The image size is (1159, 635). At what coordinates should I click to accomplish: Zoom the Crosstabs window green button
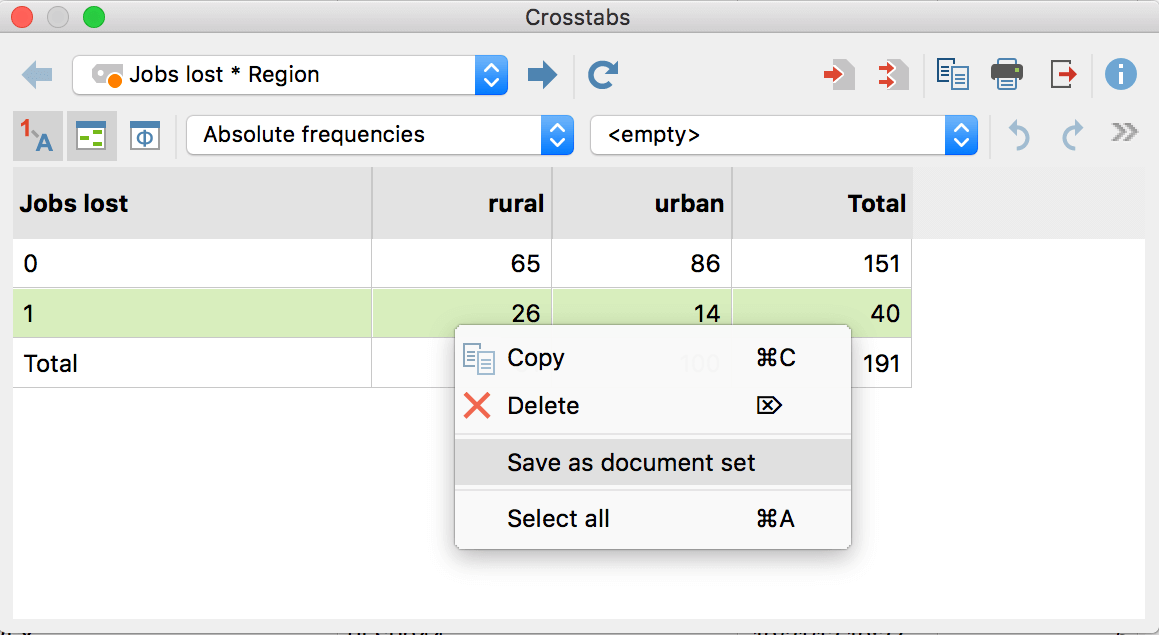(x=94, y=16)
